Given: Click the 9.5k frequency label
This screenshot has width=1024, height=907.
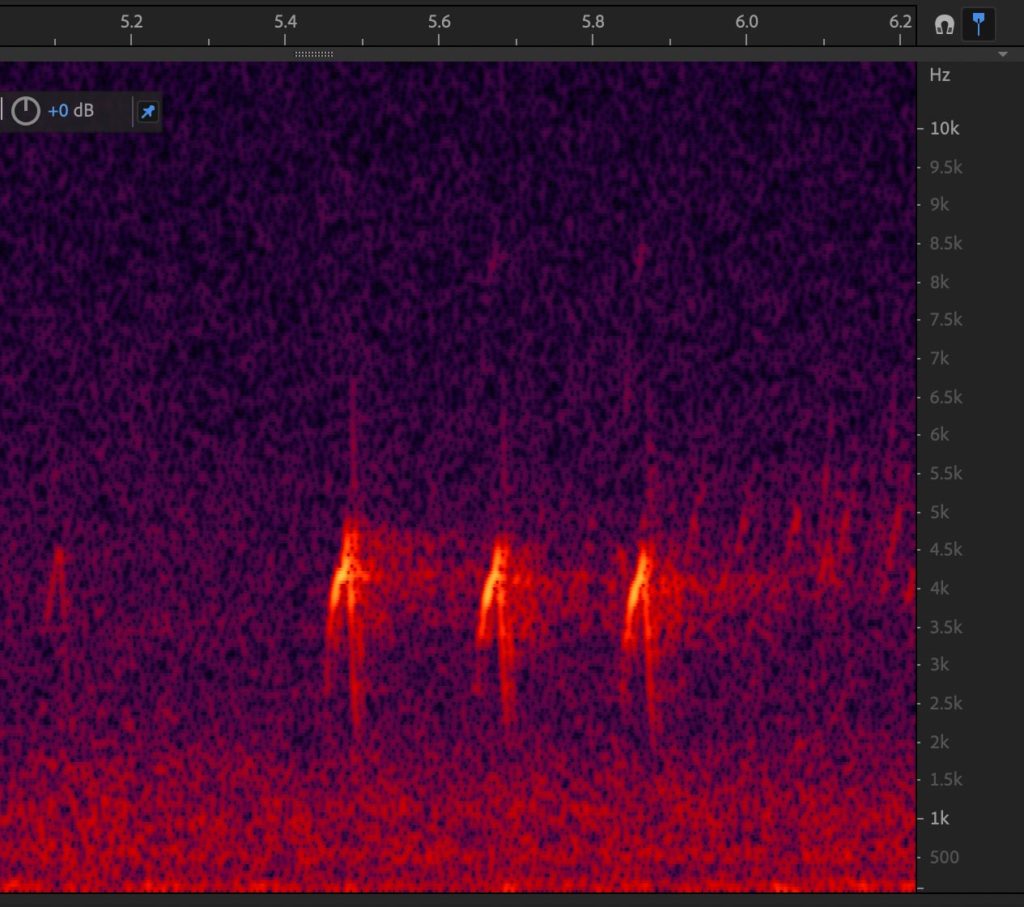Looking at the screenshot, I should pos(946,168).
